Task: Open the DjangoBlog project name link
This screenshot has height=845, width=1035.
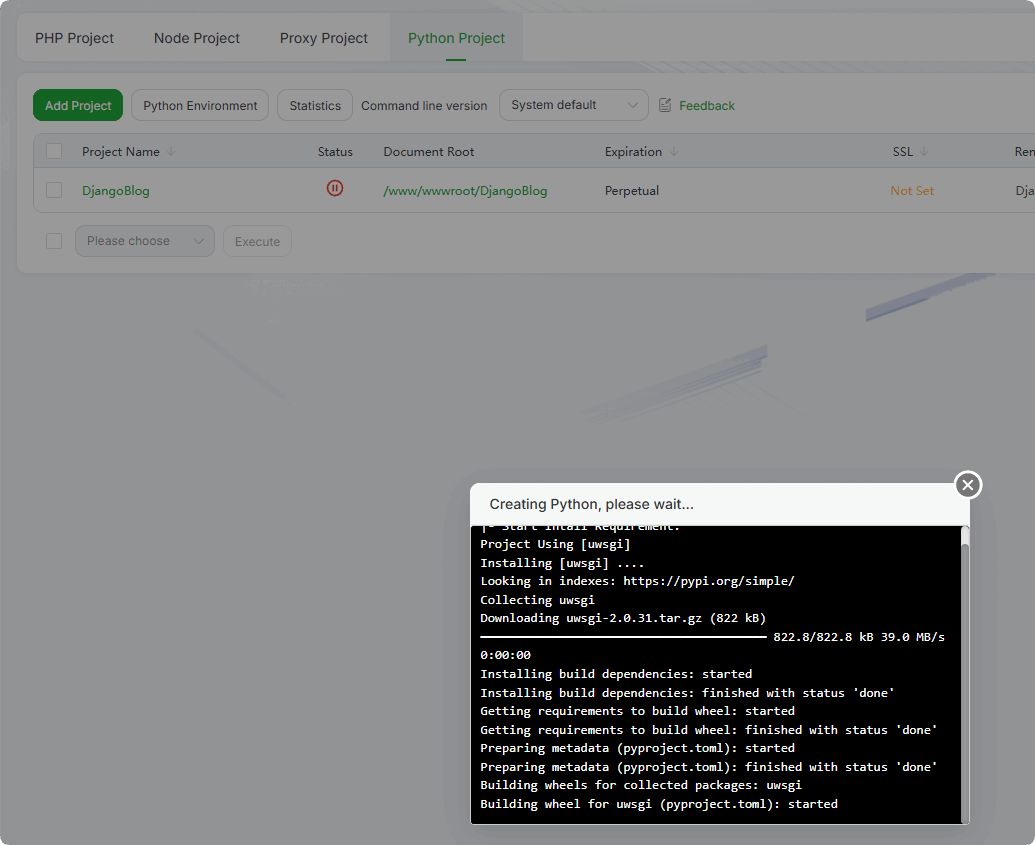Action: [116, 191]
